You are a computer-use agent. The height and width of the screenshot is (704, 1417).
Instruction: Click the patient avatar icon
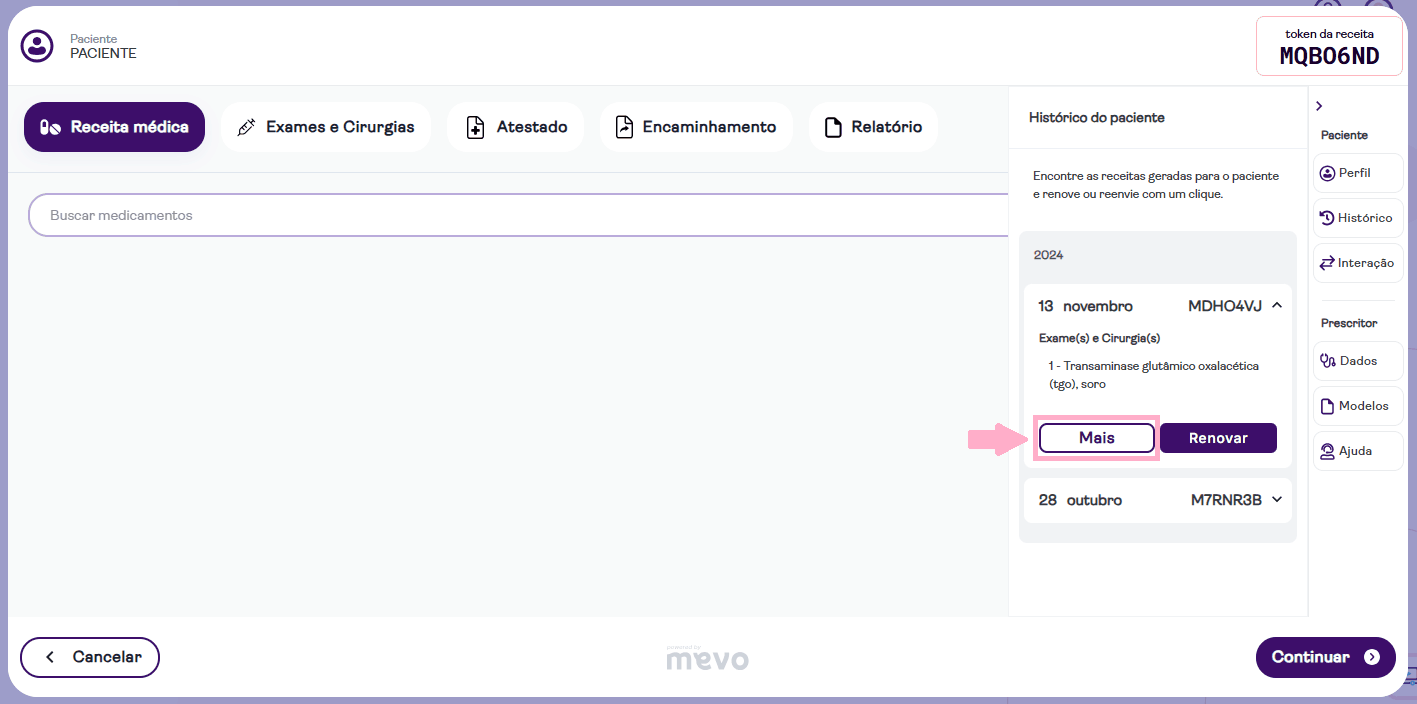tap(37, 46)
